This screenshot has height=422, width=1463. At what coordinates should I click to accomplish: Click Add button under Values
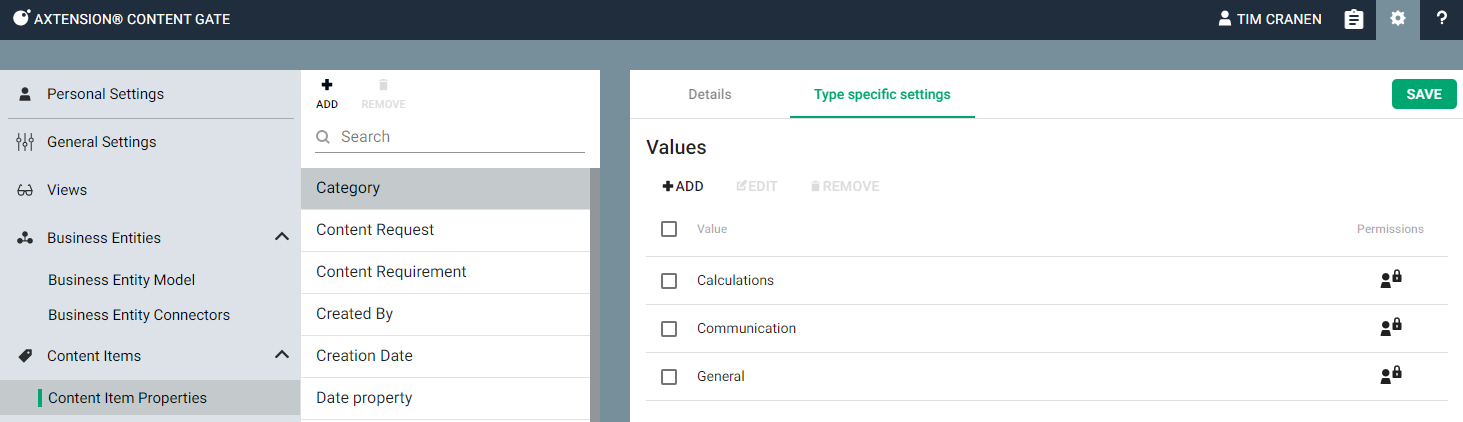[683, 187]
